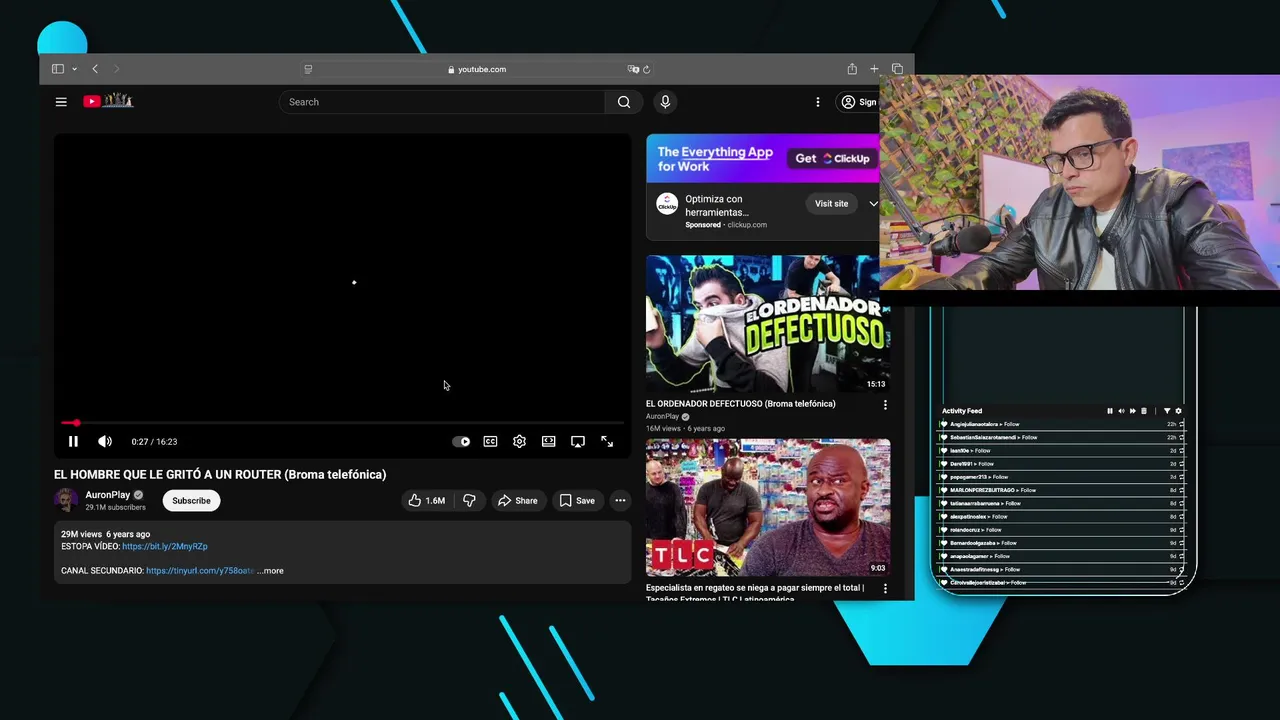
Task: Replay Angiejulianaotalora follow alert
Action: [1181, 424]
